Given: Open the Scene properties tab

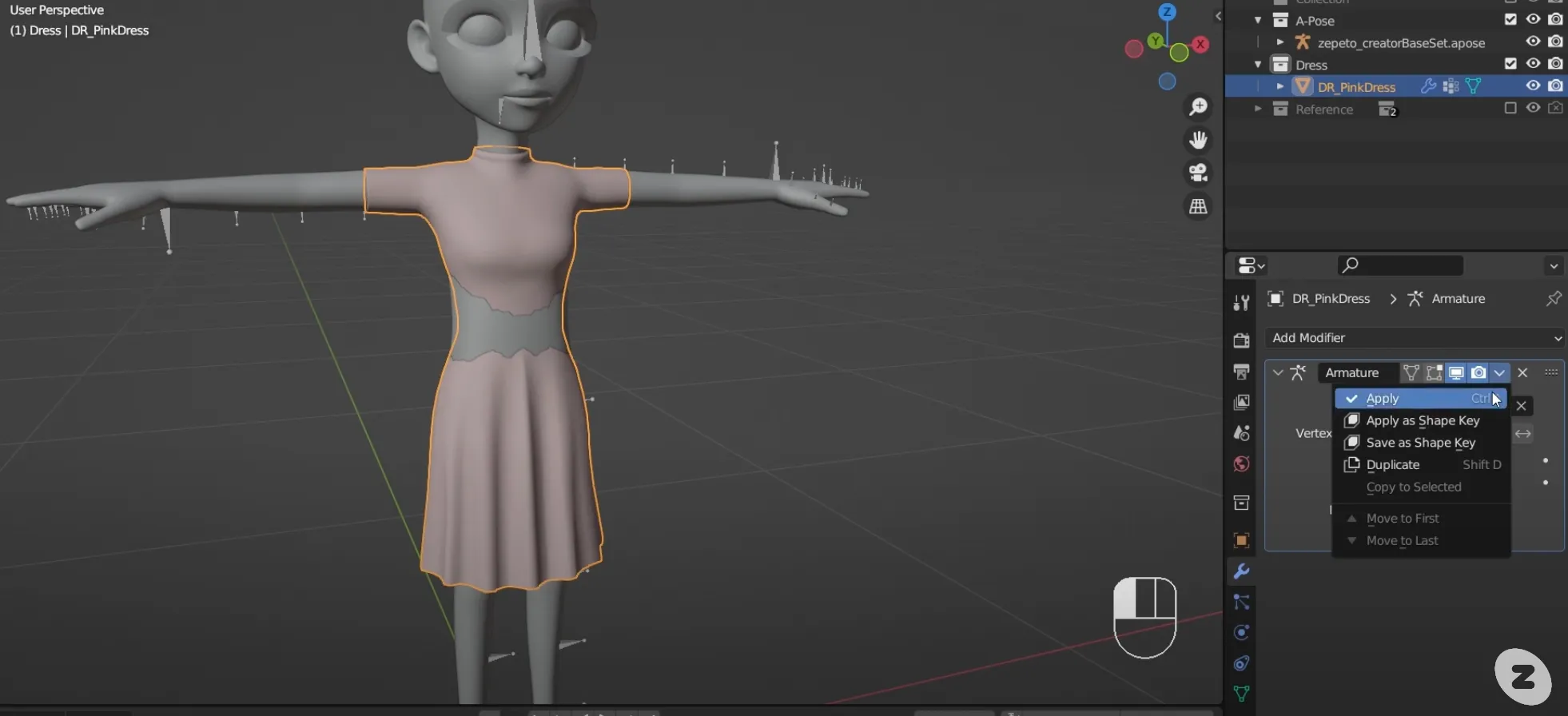Looking at the screenshot, I should (1241, 433).
